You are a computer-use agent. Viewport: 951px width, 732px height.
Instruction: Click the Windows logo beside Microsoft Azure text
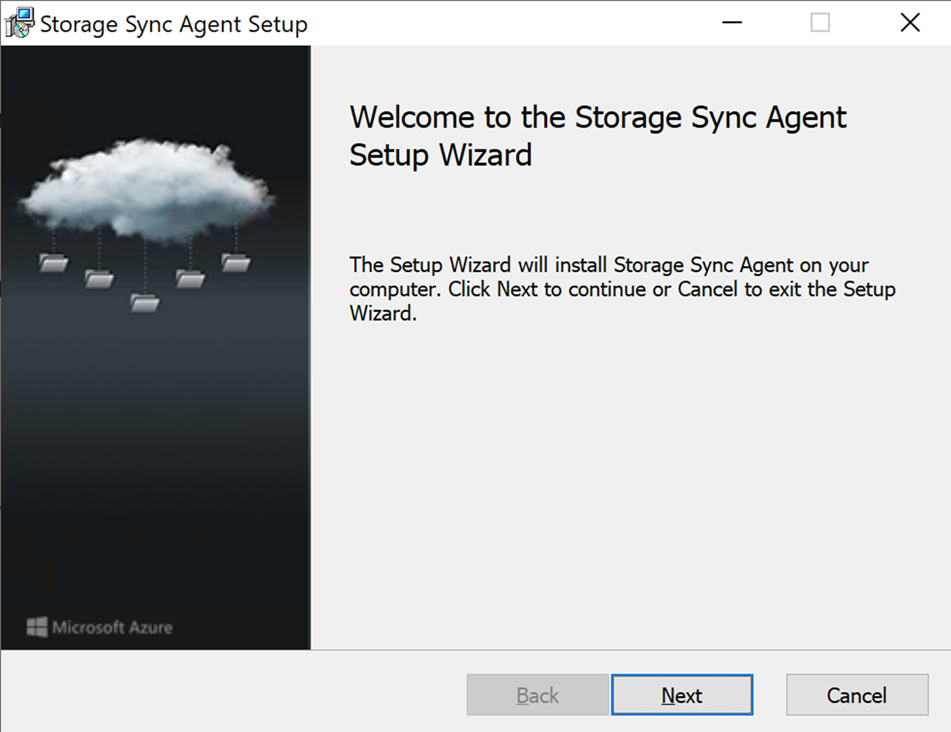[x=38, y=627]
